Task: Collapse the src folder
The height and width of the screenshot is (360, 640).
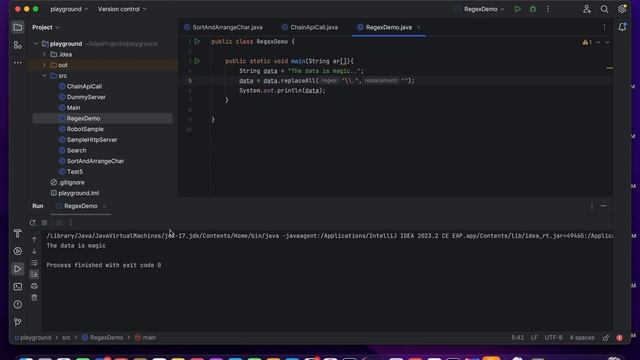Action: tap(44, 76)
